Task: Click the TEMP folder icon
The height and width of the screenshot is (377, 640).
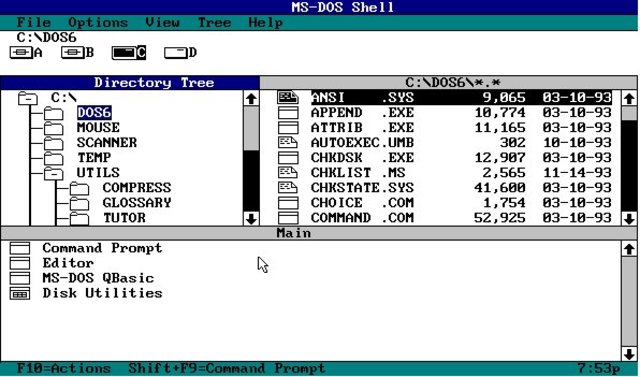Action: tap(54, 158)
